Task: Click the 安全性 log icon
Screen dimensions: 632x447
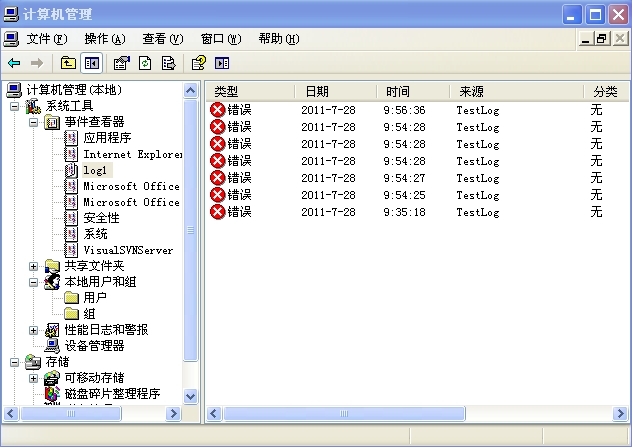Action: [x=71, y=218]
